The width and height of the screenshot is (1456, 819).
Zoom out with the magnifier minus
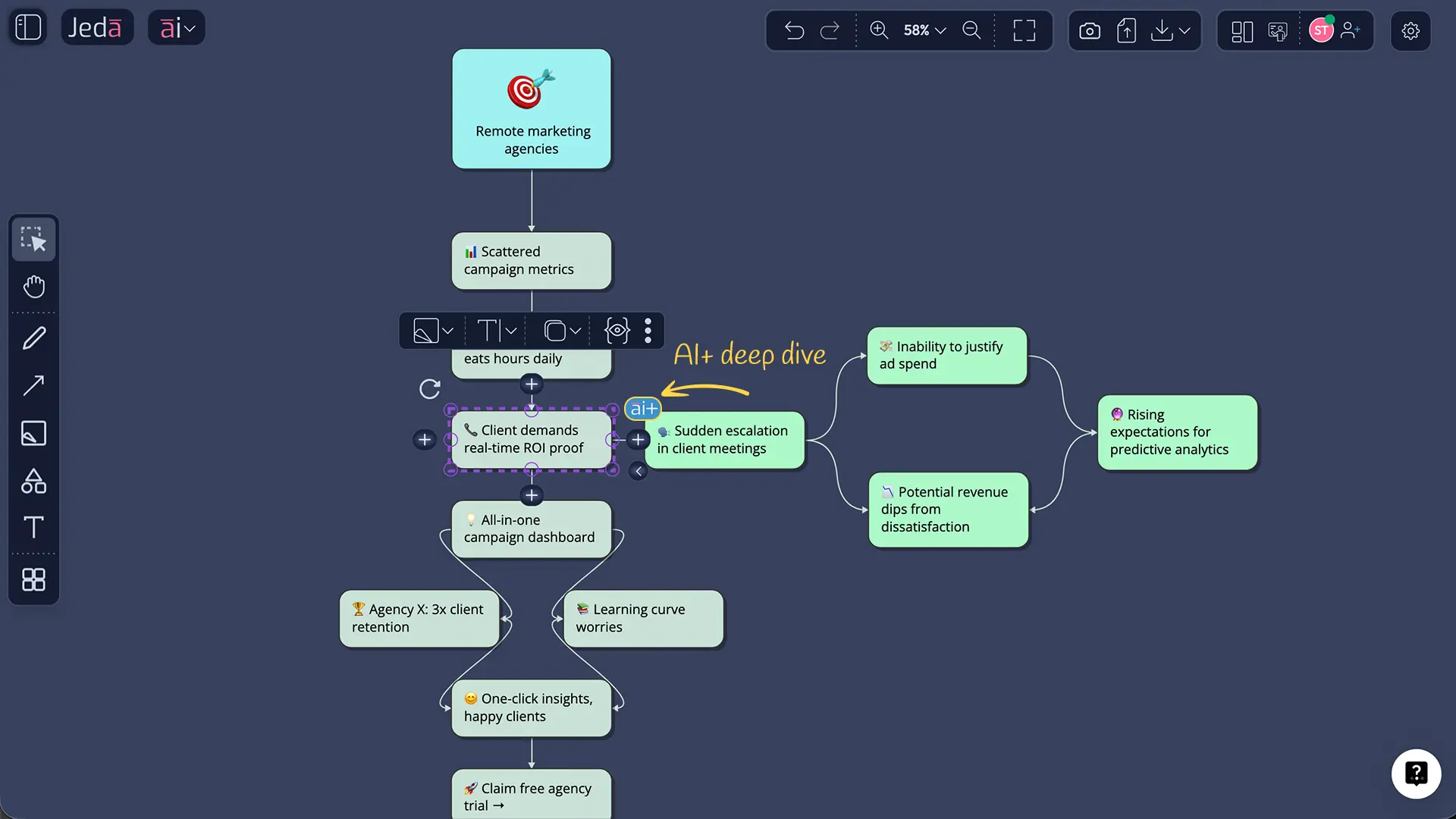click(x=971, y=30)
